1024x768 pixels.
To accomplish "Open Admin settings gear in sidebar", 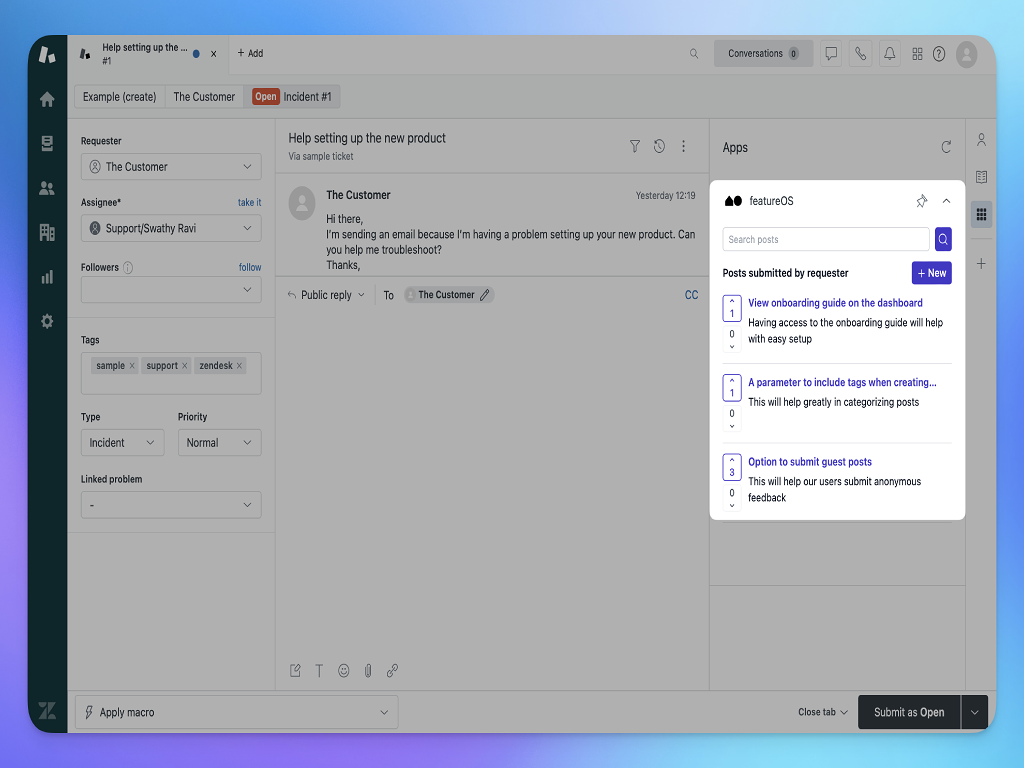I will (x=47, y=322).
